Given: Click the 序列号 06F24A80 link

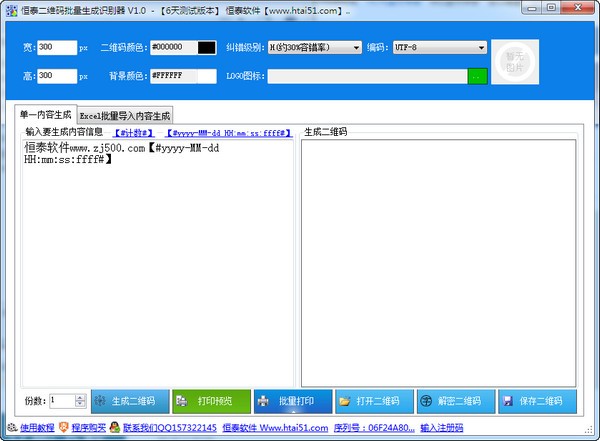Looking at the screenshot, I should point(374,428).
